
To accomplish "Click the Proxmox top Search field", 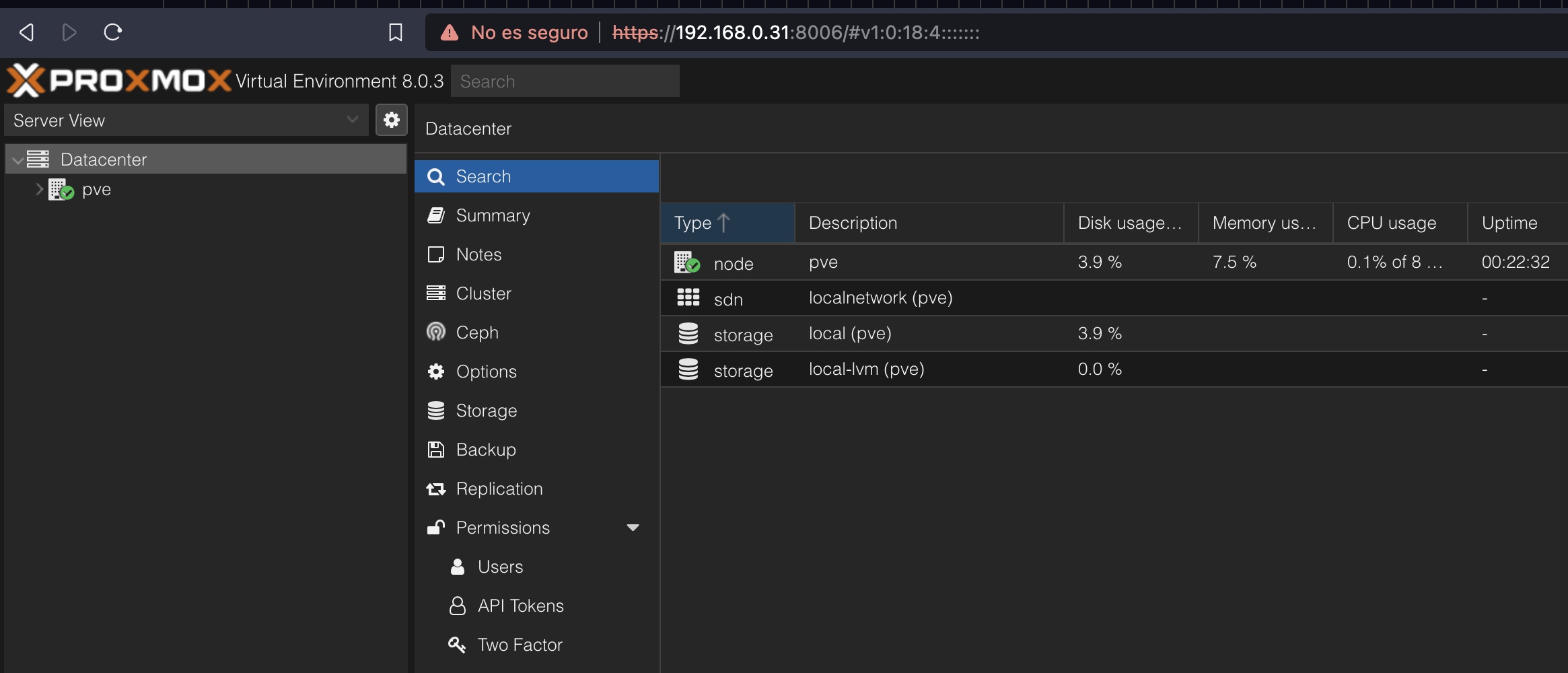I will [x=565, y=81].
